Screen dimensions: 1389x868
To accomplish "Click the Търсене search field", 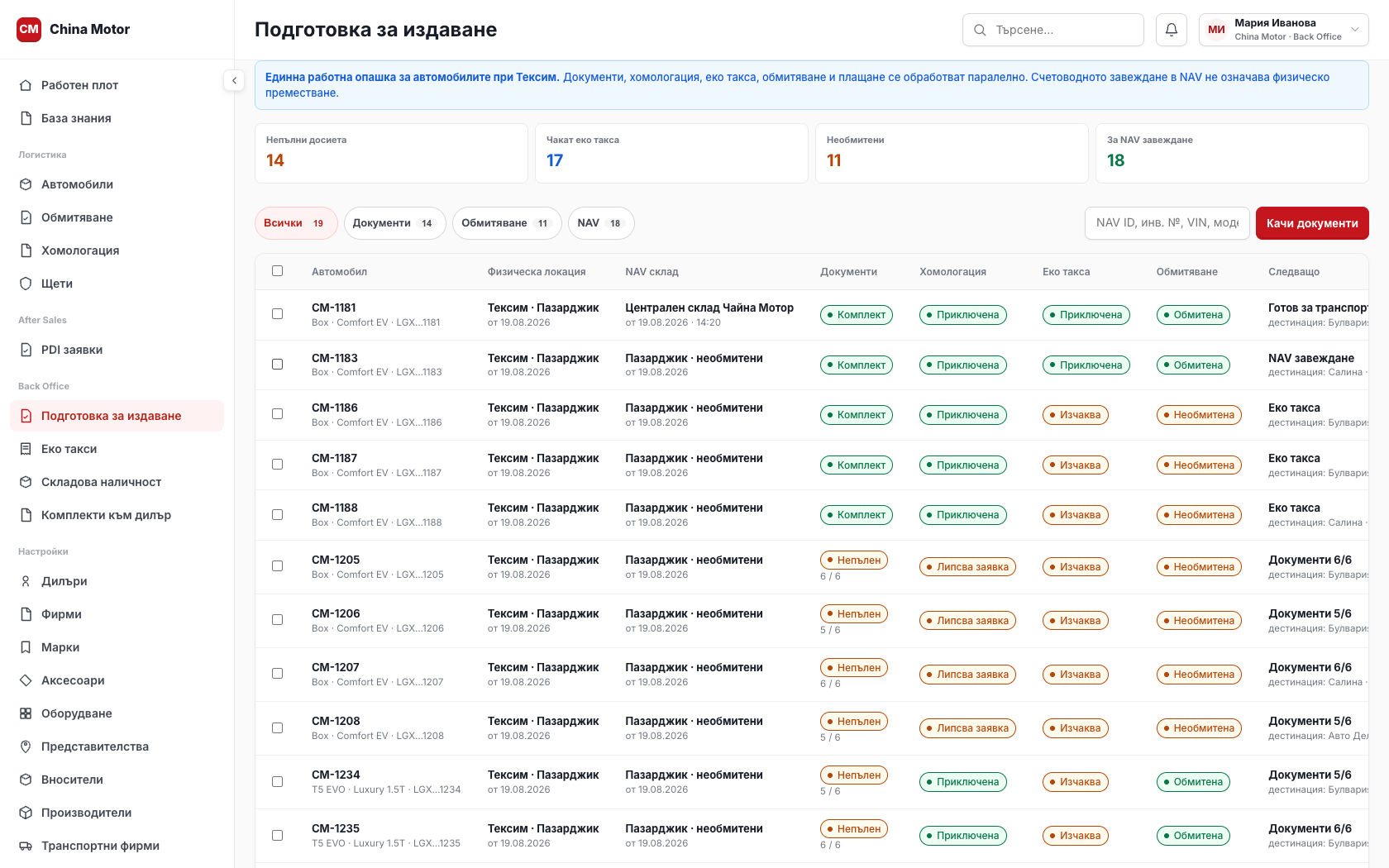I will tap(1053, 30).
